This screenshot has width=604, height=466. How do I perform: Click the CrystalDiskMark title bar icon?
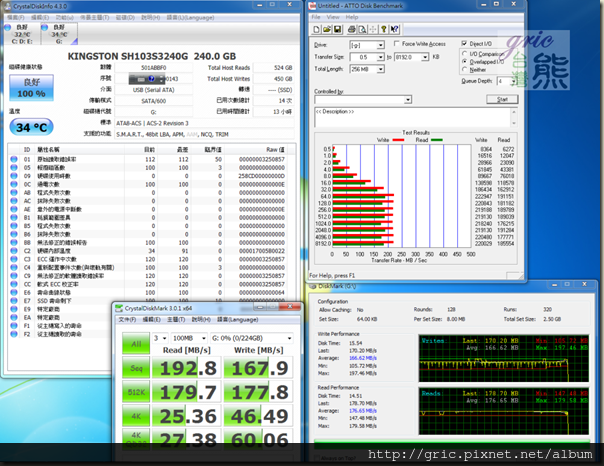(119, 308)
